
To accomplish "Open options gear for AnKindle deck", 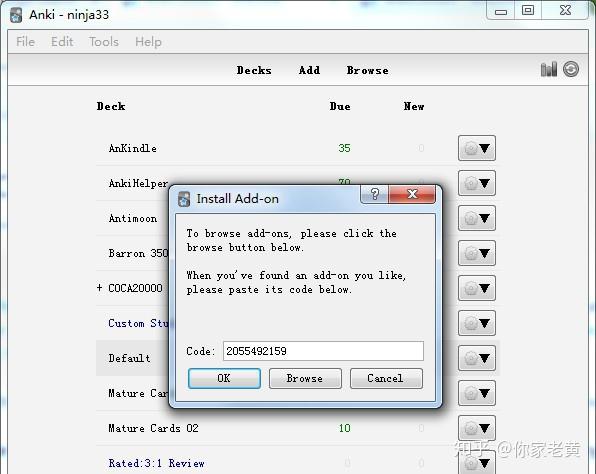I will point(477,148).
